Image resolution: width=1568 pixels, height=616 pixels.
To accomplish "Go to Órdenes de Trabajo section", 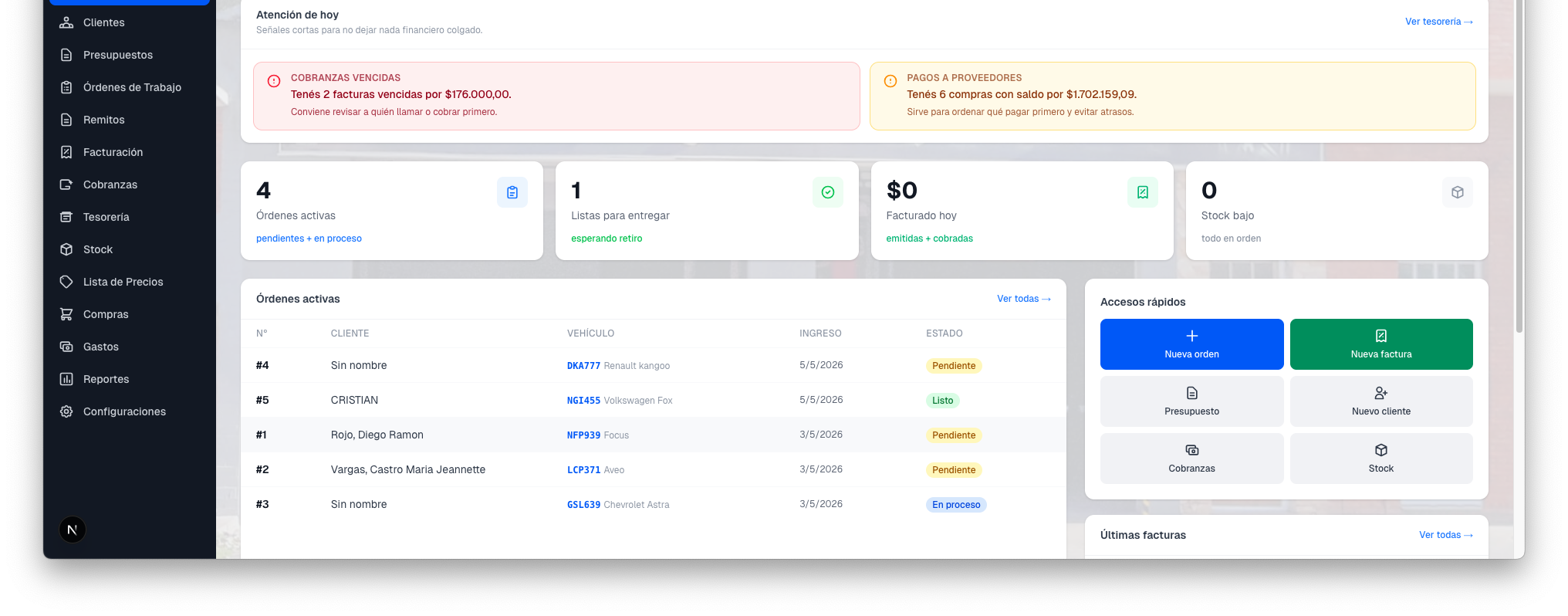I will 130,87.
